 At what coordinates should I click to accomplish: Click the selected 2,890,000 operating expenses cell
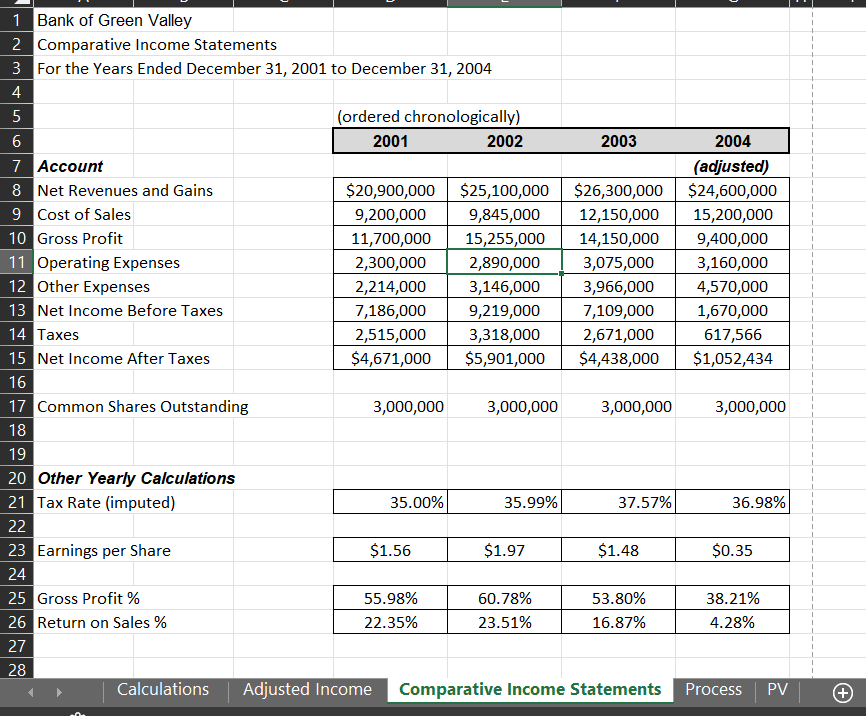coord(504,262)
